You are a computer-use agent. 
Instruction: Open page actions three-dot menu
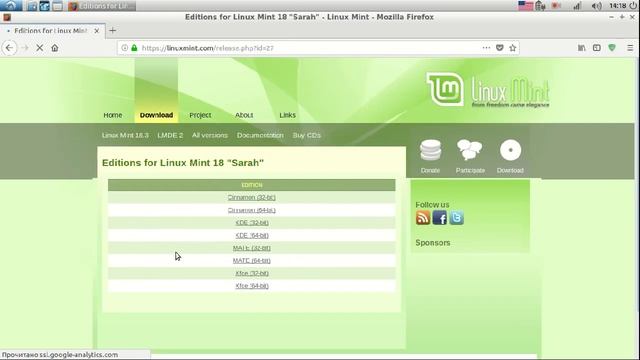486,48
